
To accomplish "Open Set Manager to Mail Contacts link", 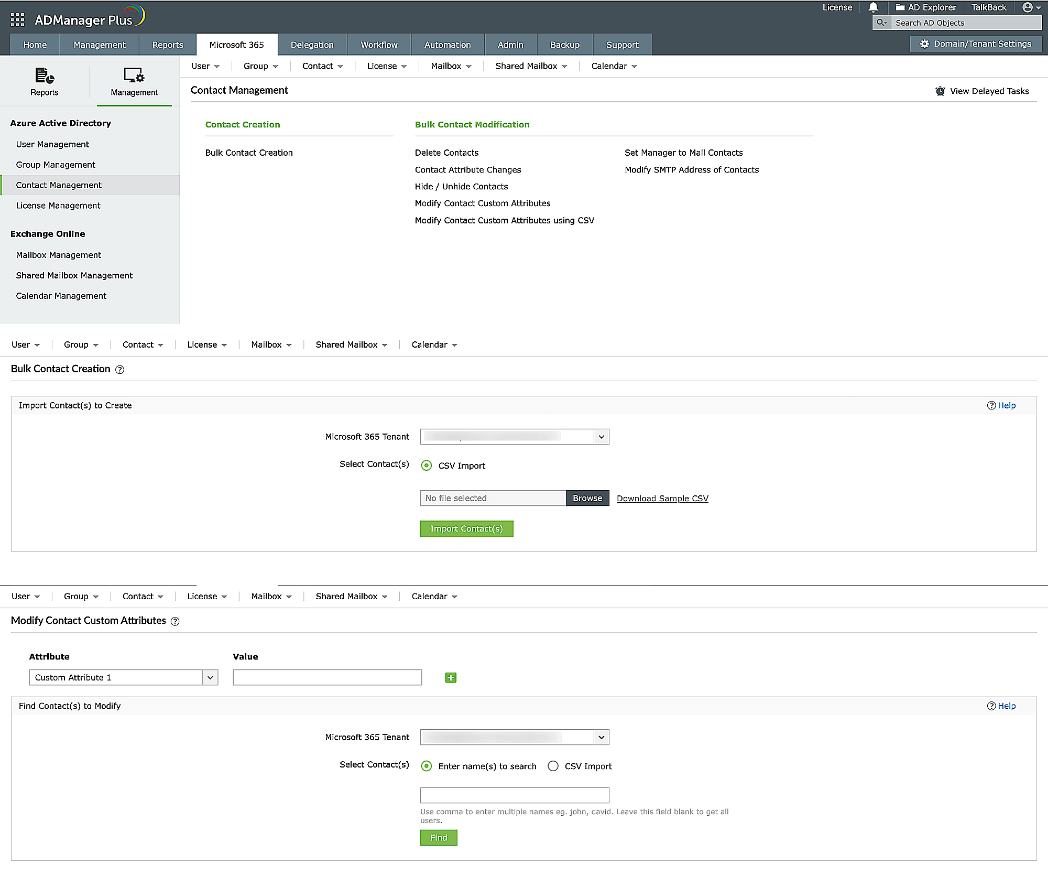I will pyautogui.click(x=684, y=153).
